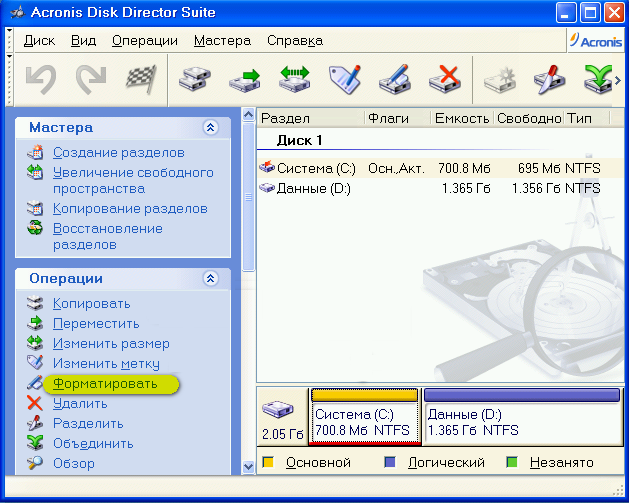Click the Delete partition red X icon
The image size is (630, 503).
(x=445, y=80)
